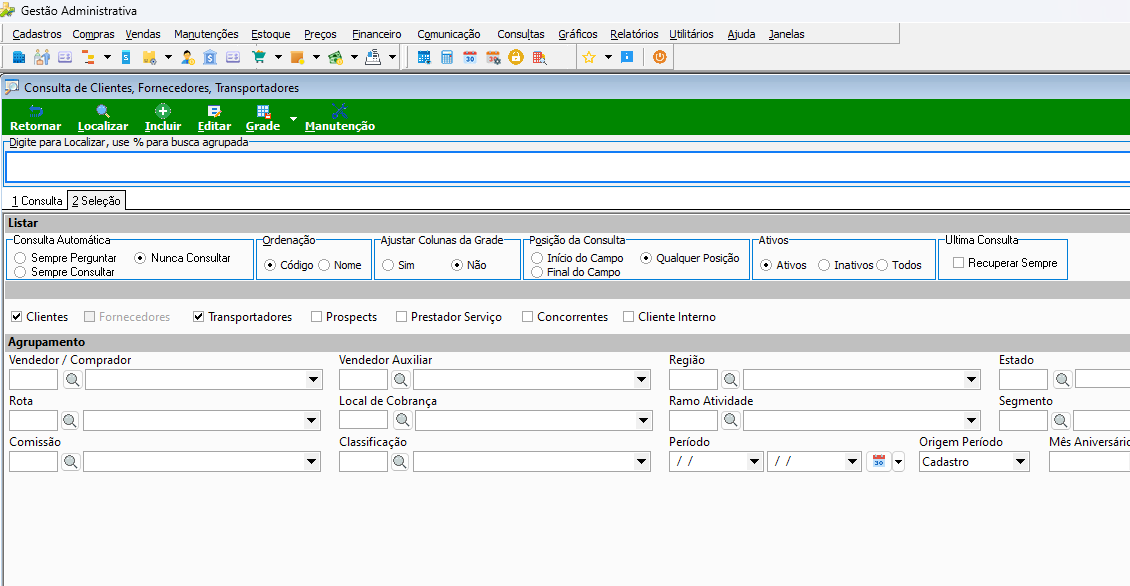Open the Região dropdown list
The width and height of the screenshot is (1130, 586).
(x=971, y=379)
